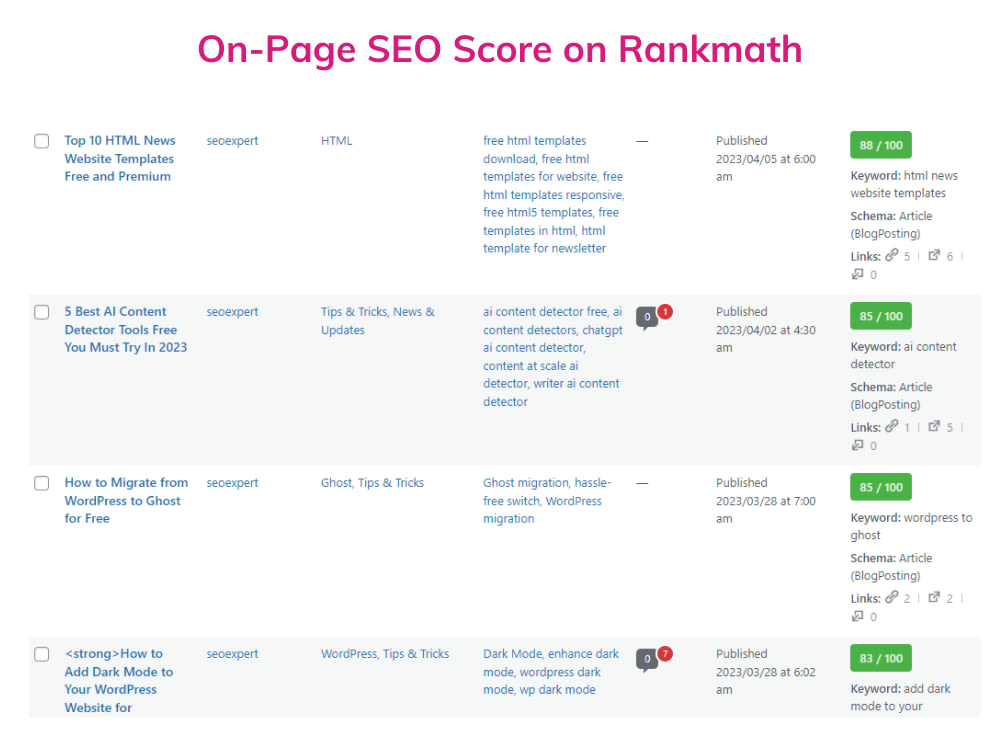The height and width of the screenshot is (750, 1000).
Task: Click the 83 / 100 SEO score badge
Action: click(x=881, y=658)
